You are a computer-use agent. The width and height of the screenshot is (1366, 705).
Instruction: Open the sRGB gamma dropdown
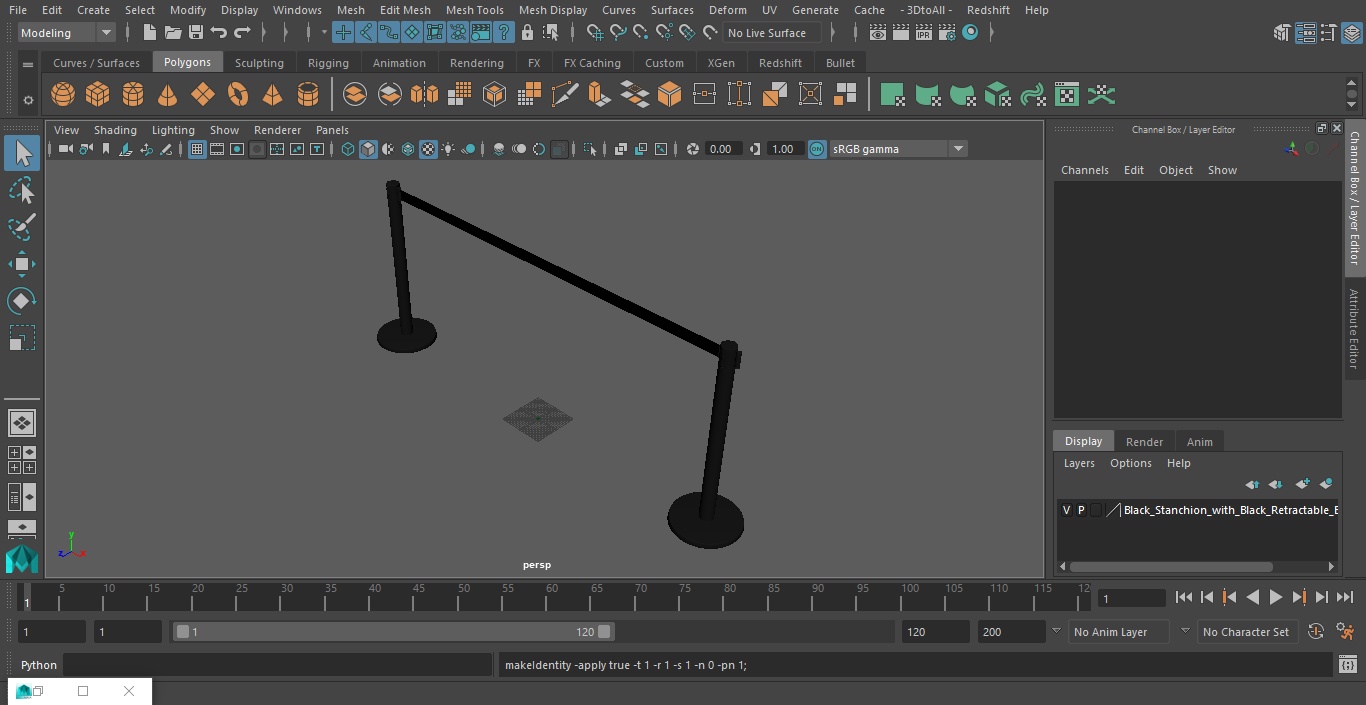point(958,149)
